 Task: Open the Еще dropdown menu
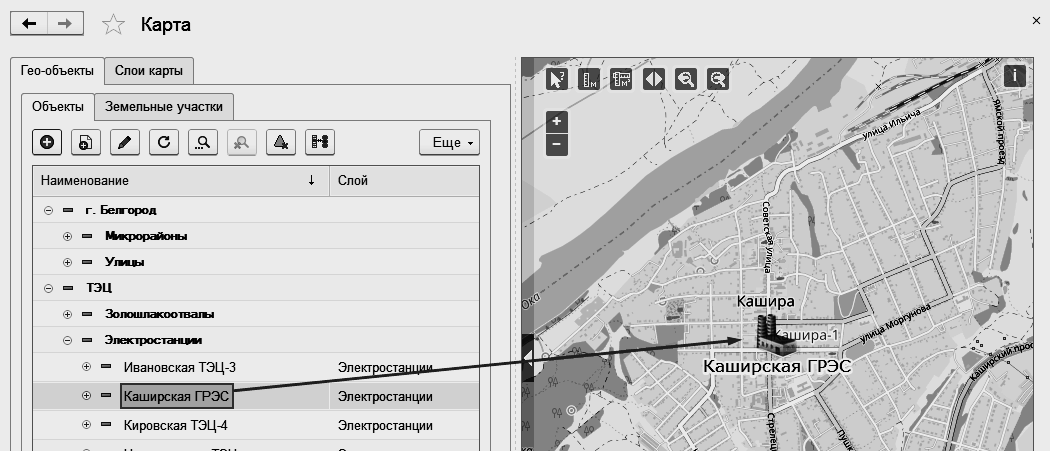pyautogui.click(x=449, y=142)
